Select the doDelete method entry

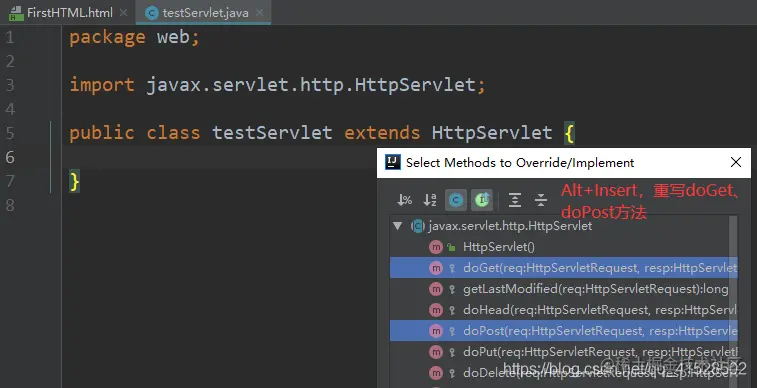pyautogui.click(x=563, y=373)
